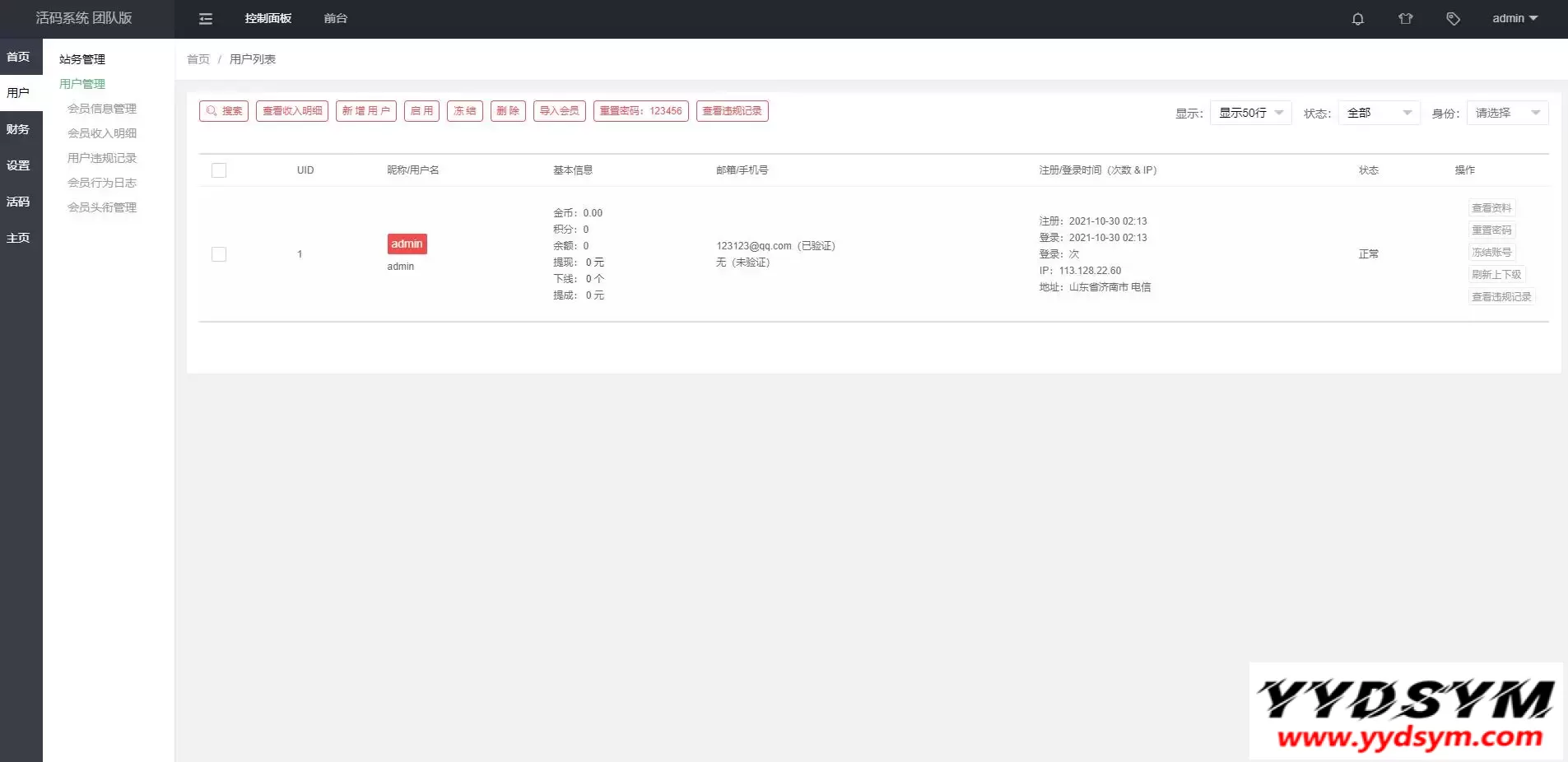Click the tag icon in header
This screenshot has width=1568, height=762.
1453,19
